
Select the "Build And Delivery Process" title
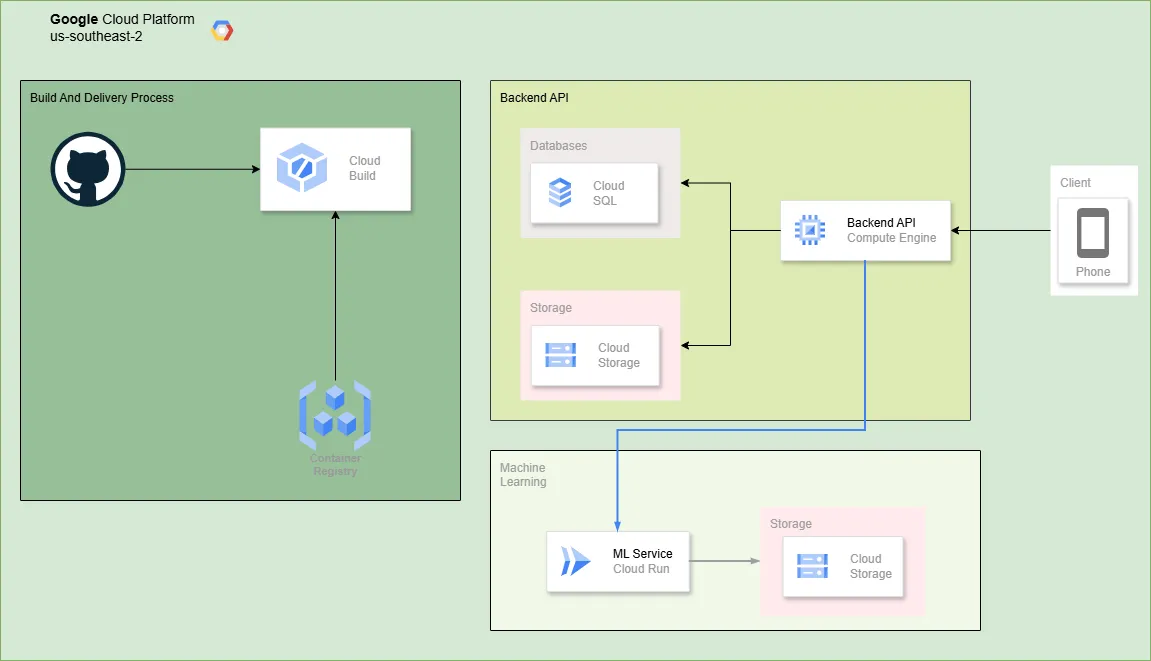coord(102,98)
